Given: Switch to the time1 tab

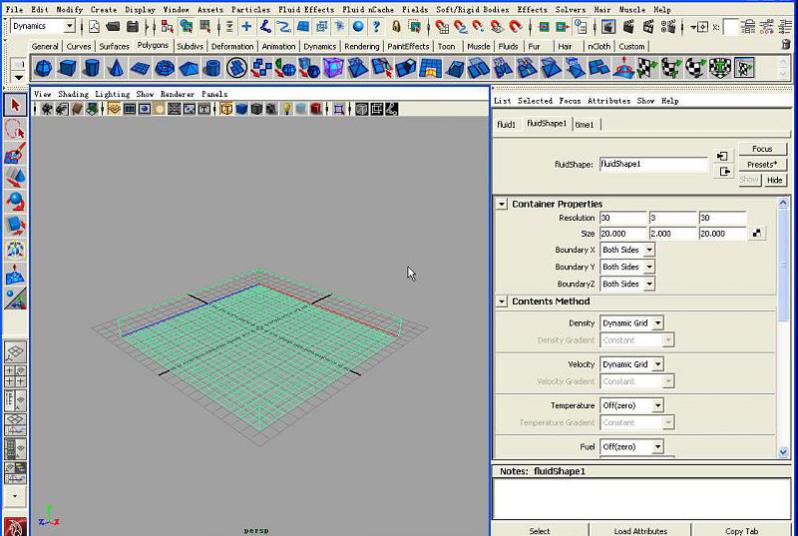Looking at the screenshot, I should pos(584,125).
